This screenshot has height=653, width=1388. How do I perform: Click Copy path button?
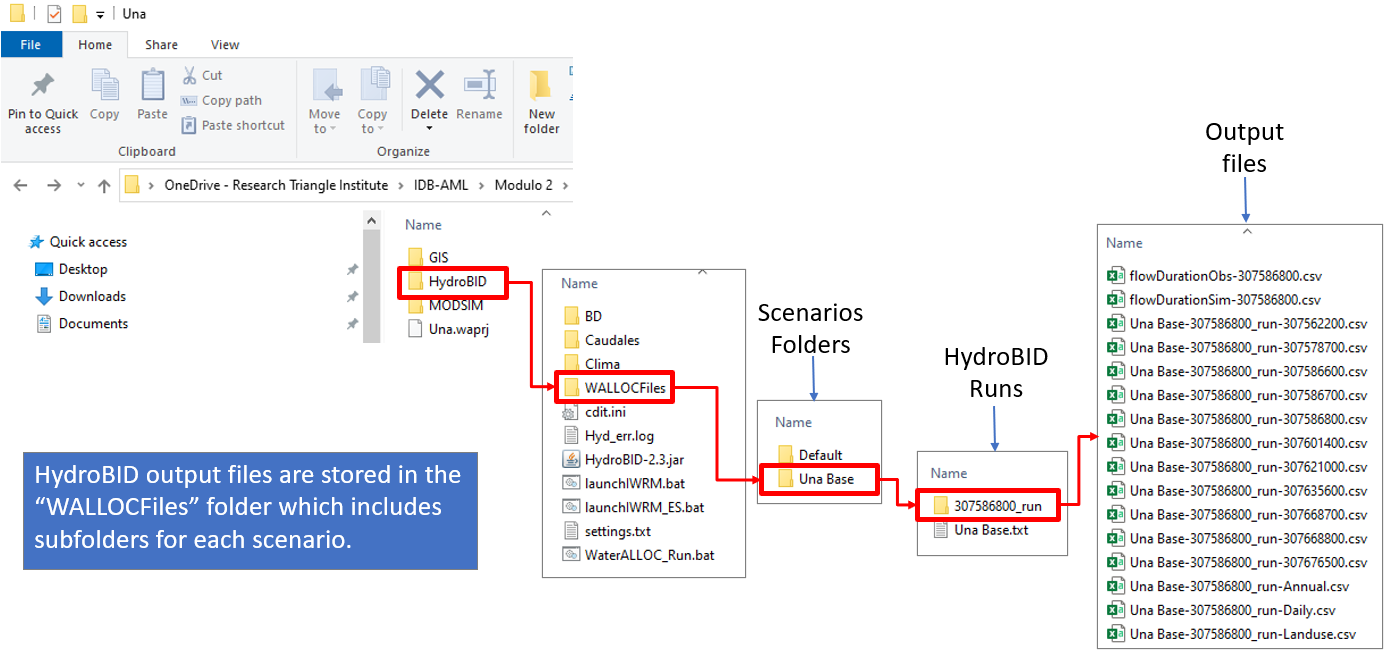coord(221,100)
